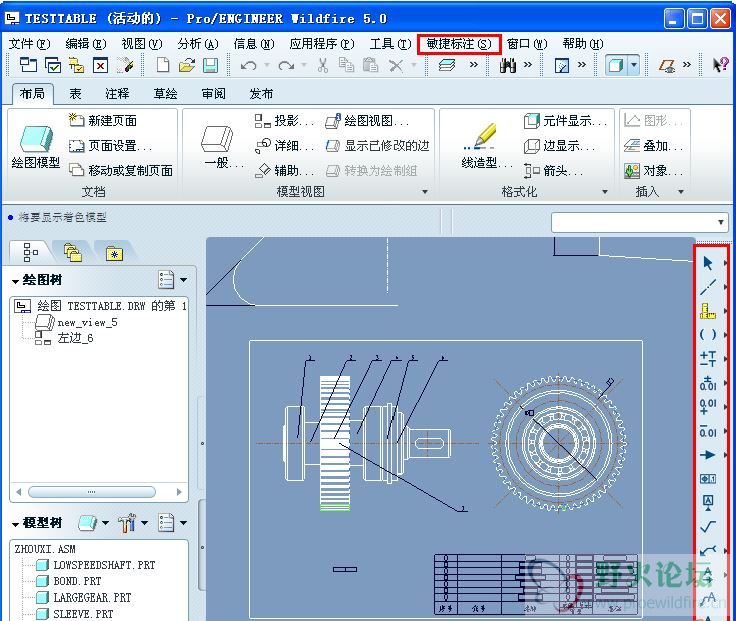Switch to the Table (表) ribbon tab
The height and width of the screenshot is (621, 736).
[75, 93]
